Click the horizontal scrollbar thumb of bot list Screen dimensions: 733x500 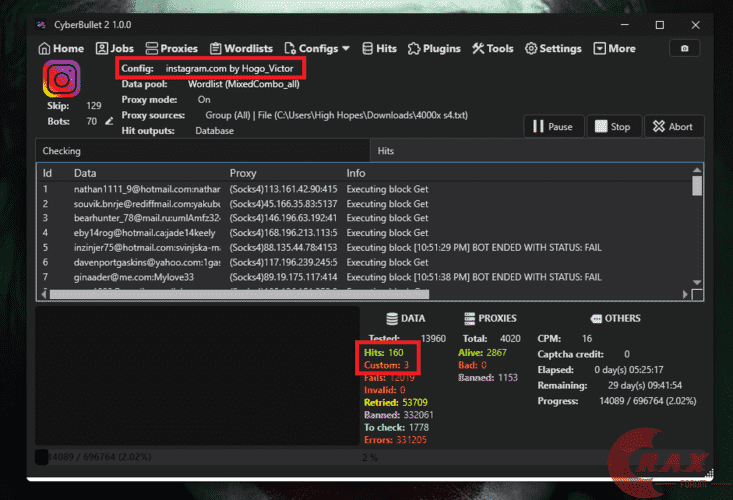pos(239,294)
